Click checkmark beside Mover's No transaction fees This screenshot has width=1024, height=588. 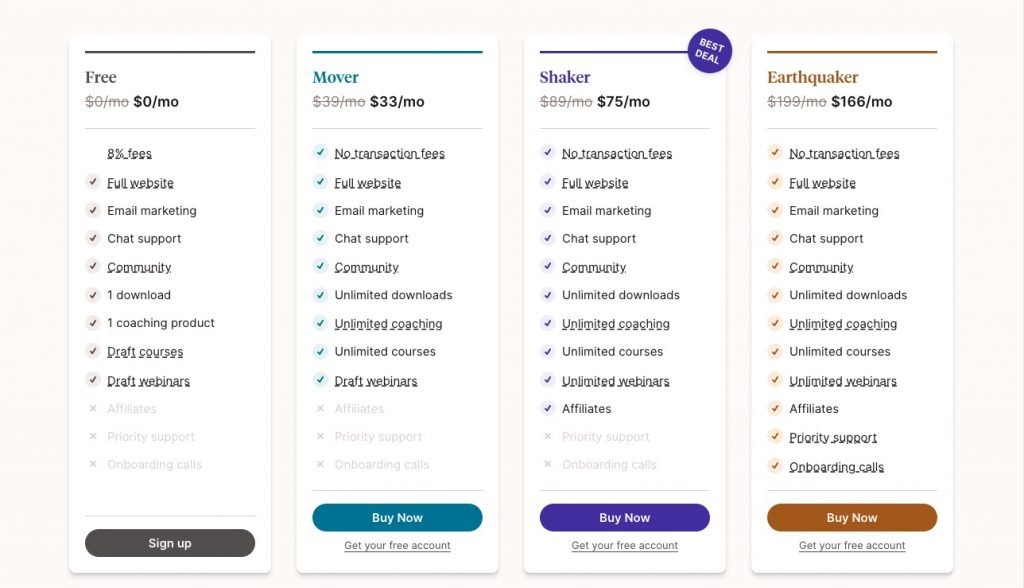click(x=320, y=152)
